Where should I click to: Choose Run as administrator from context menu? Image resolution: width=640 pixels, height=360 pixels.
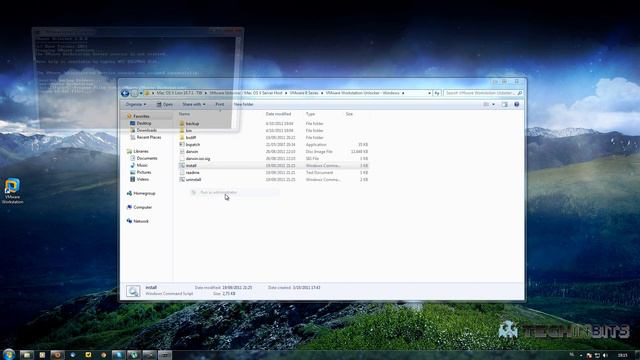point(234,193)
